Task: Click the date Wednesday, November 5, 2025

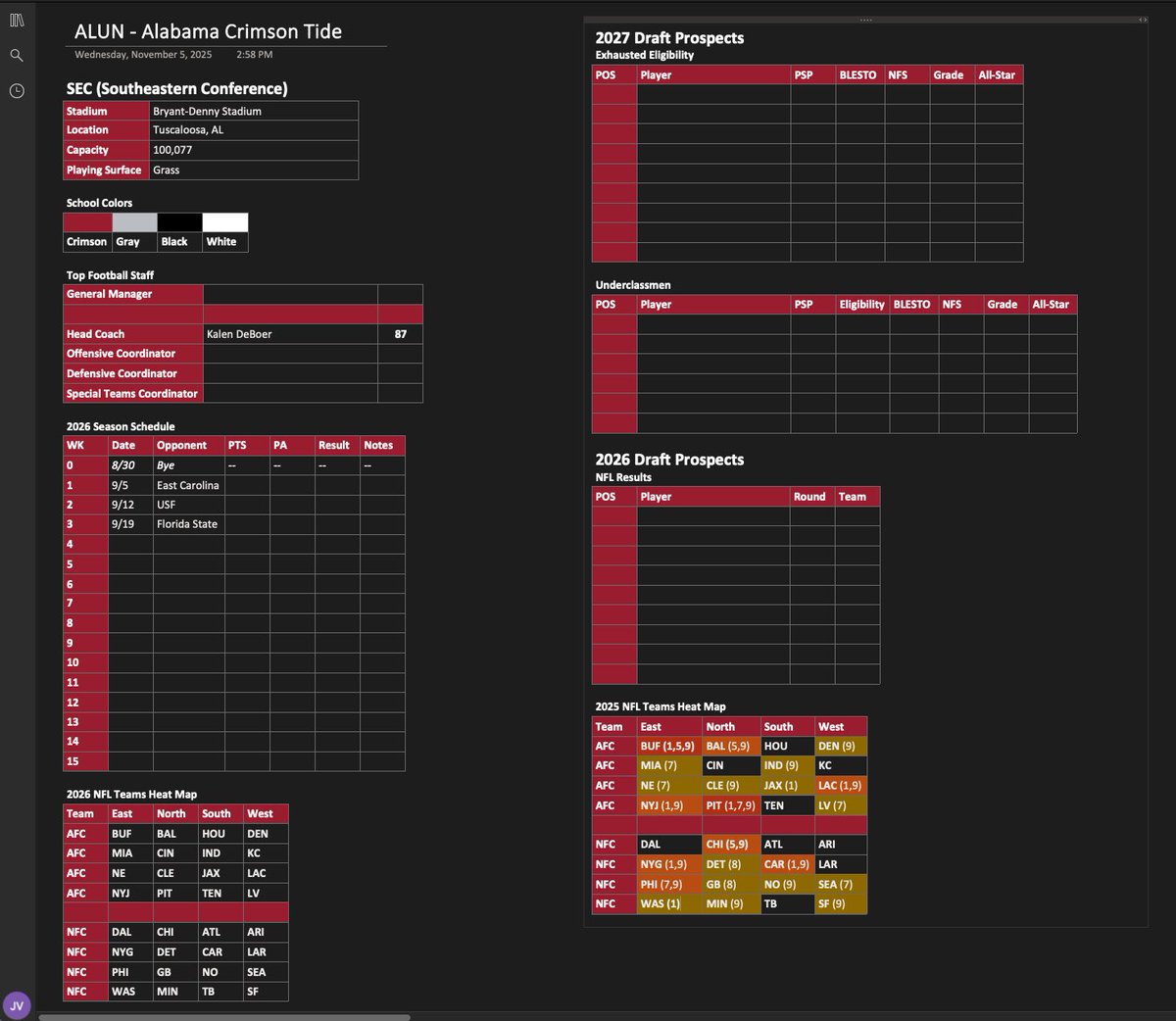Action: pyautogui.click(x=143, y=55)
